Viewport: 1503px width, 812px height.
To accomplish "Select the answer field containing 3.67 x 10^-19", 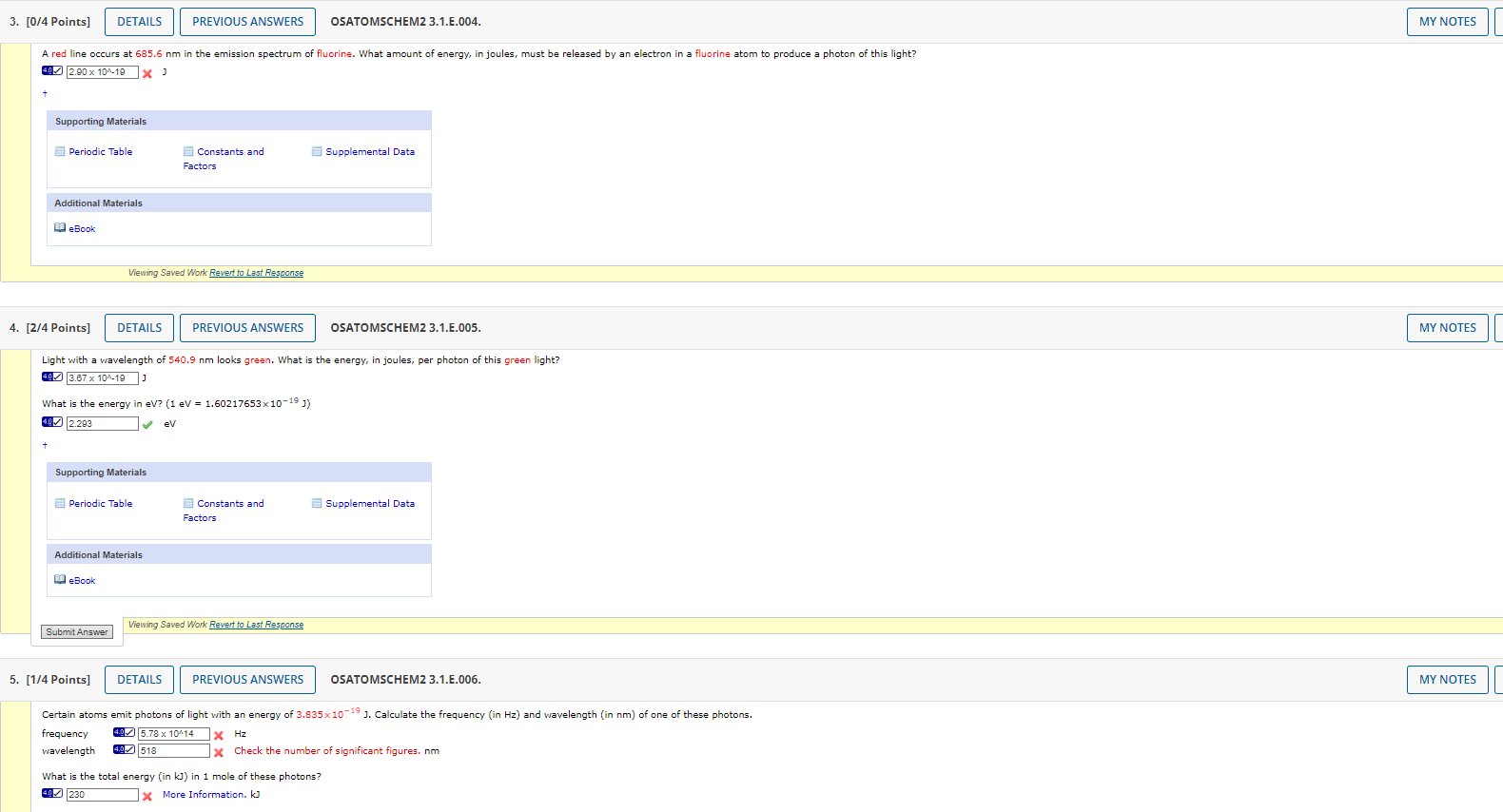I will [x=103, y=378].
